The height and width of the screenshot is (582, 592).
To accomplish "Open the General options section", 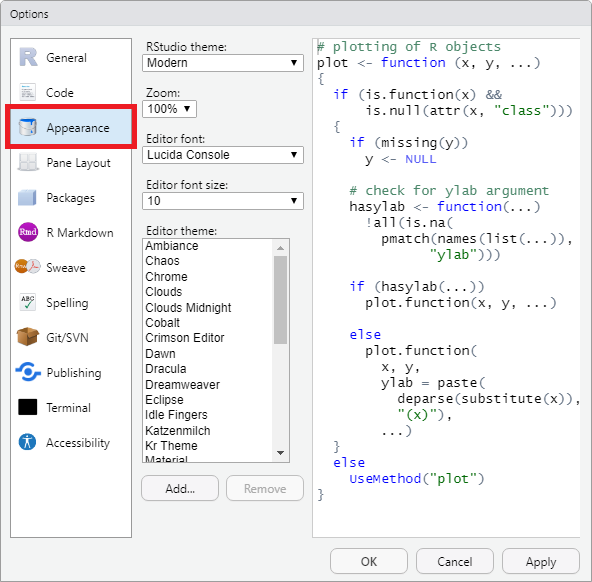I will pos(71,58).
